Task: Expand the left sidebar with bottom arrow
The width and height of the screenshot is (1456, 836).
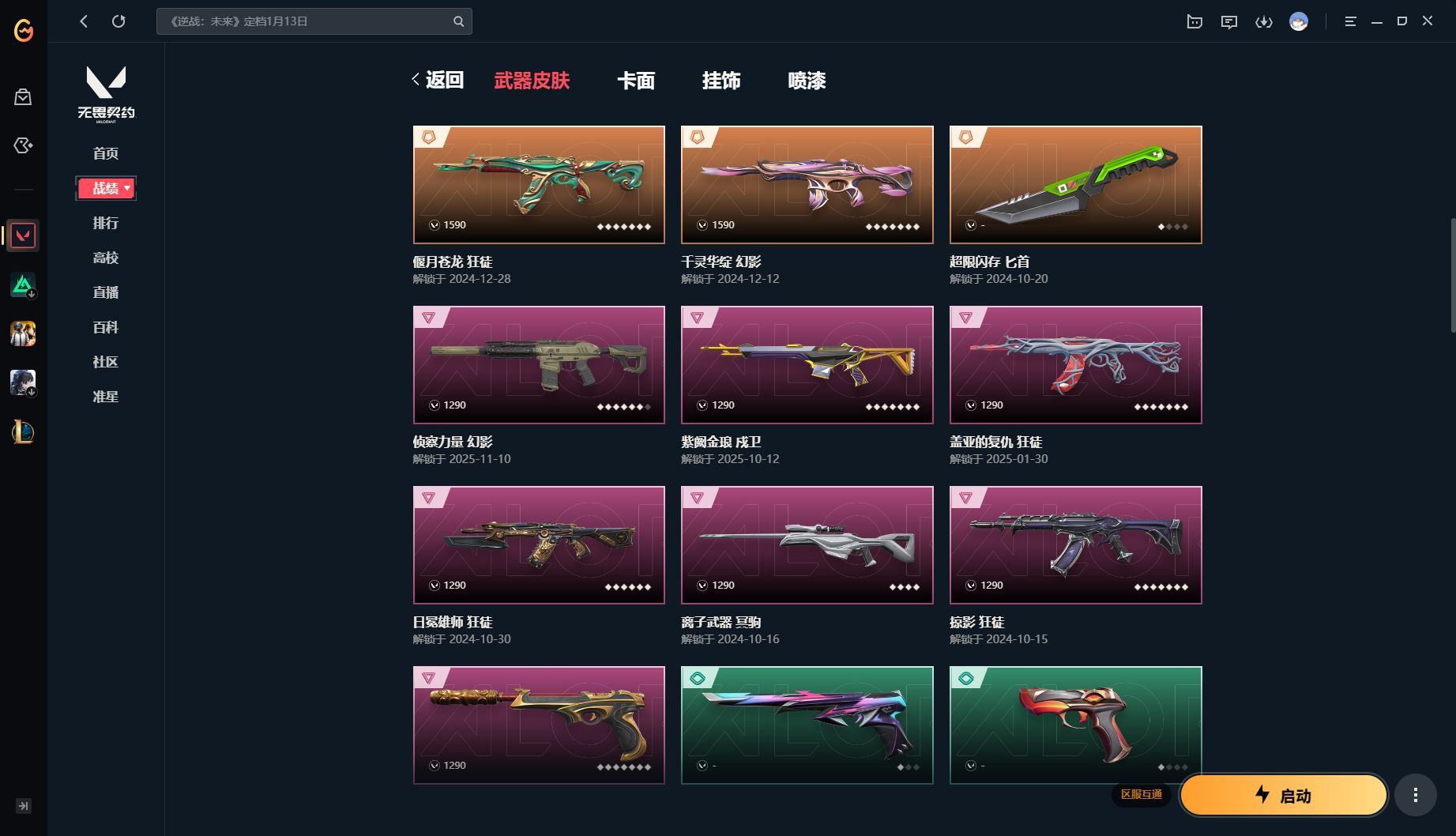Action: (24, 806)
